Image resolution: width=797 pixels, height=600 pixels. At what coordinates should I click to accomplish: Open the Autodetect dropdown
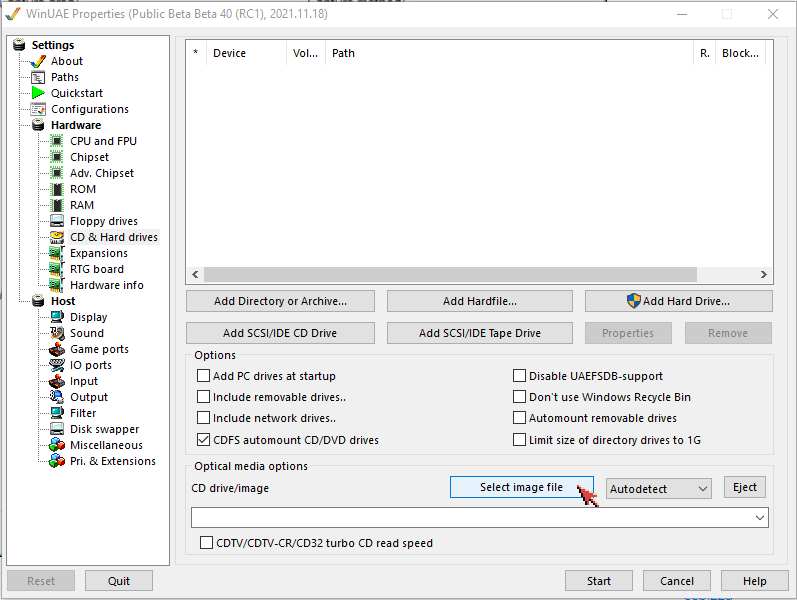[x=659, y=489]
